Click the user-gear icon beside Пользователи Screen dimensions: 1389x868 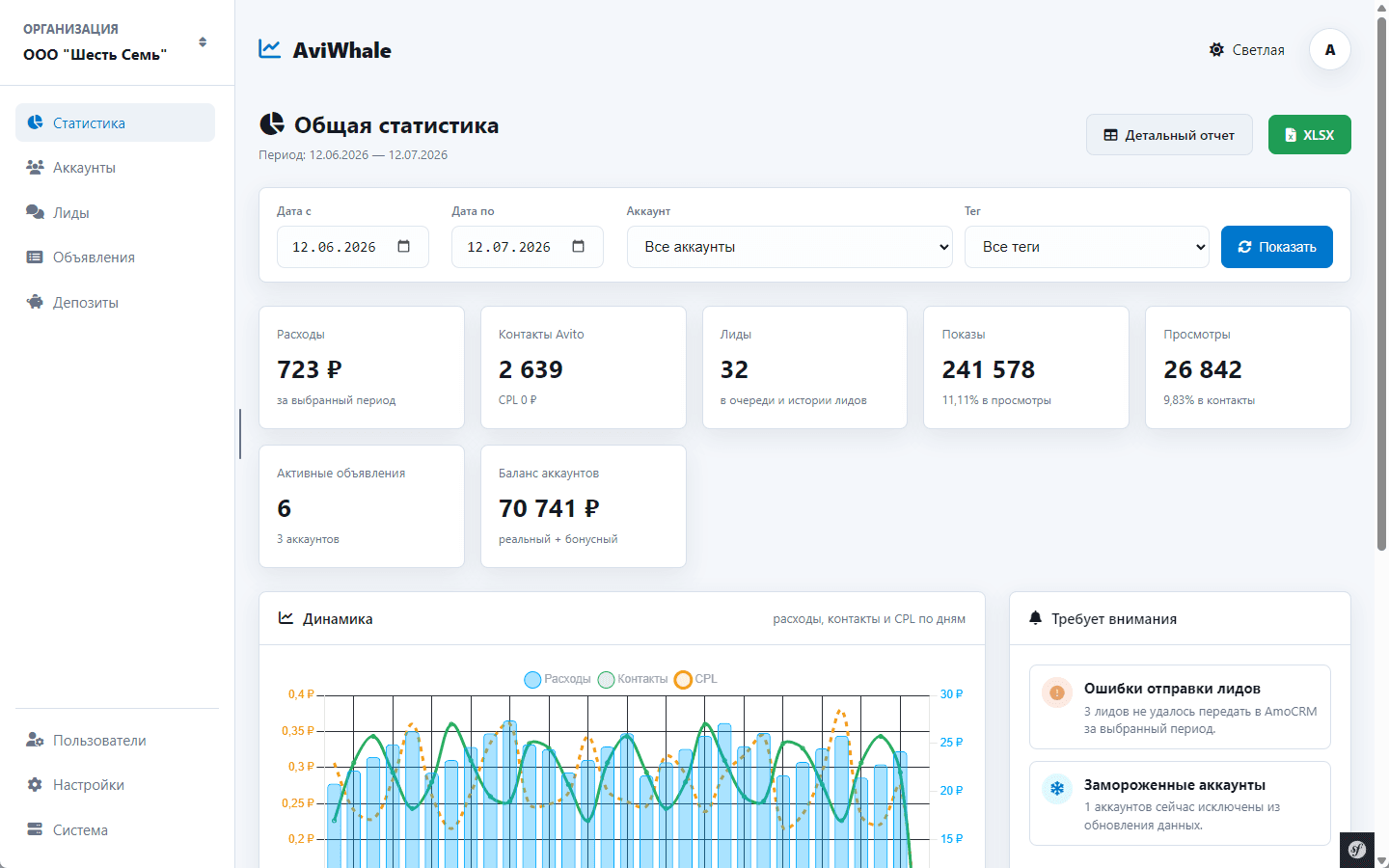click(x=36, y=740)
